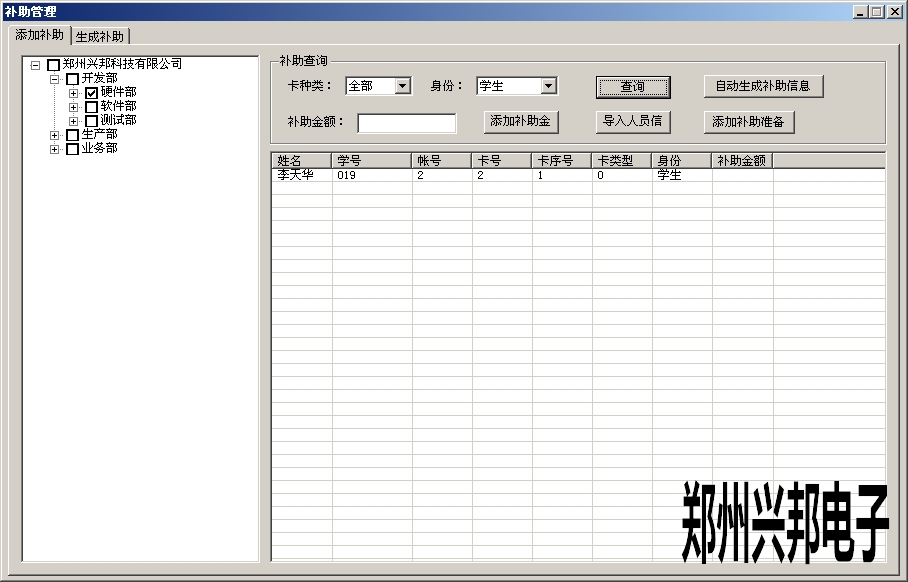Expand the 软件部 tree node

coord(73,107)
